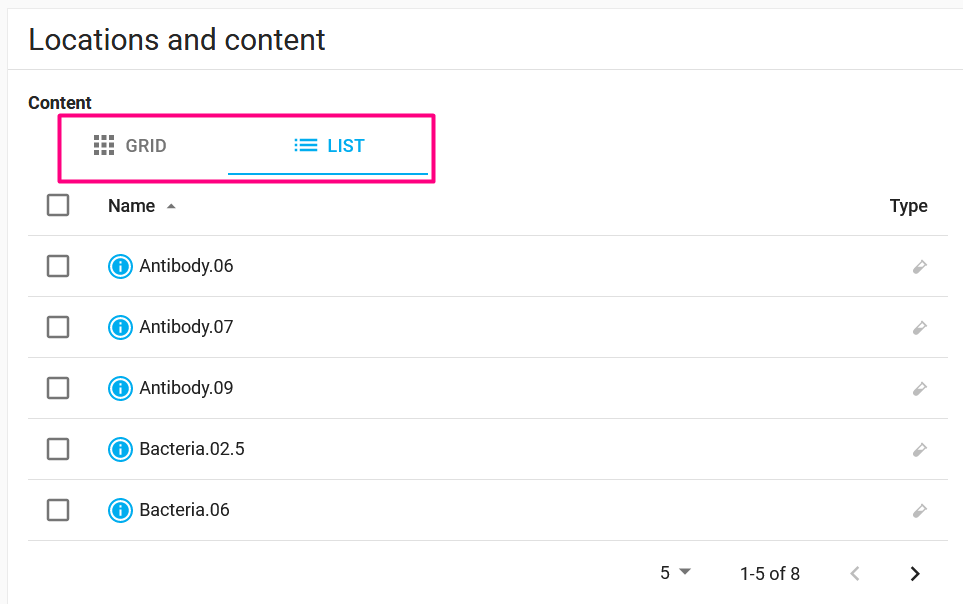Toggle the select-all checkbox in header

[58, 205]
